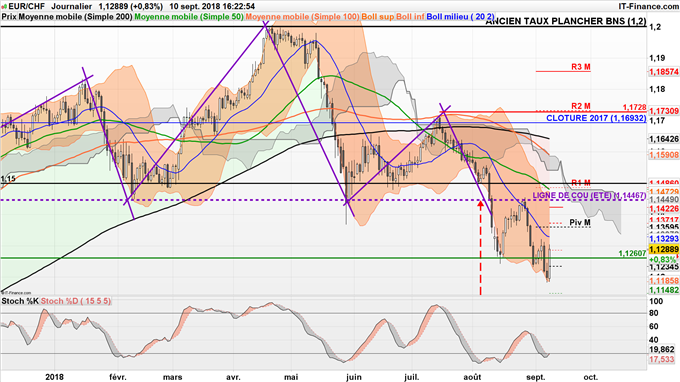Image resolution: width=680 pixels, height=382 pixels.
Task: Click the red 1,18574 price tag
Action: point(664,72)
